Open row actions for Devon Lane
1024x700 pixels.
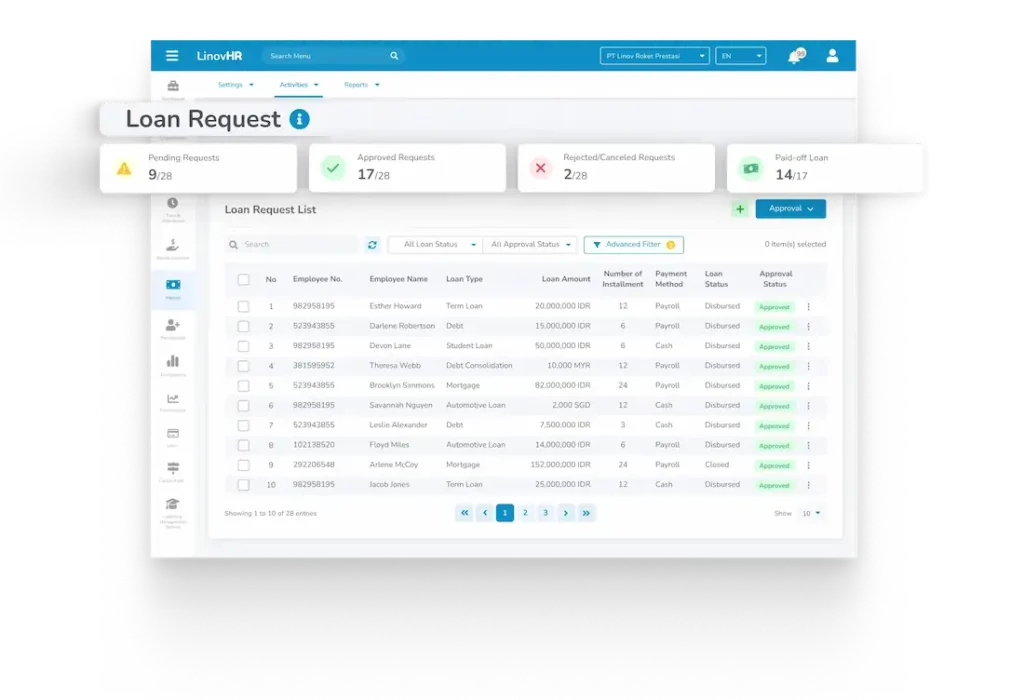click(808, 346)
